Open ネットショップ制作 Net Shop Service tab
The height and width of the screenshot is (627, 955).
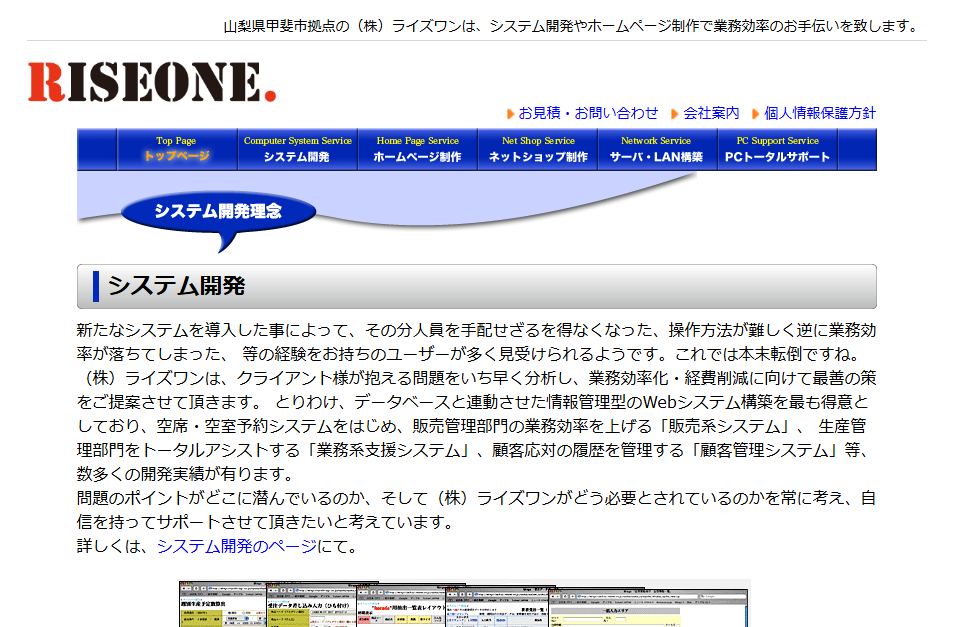(538, 149)
